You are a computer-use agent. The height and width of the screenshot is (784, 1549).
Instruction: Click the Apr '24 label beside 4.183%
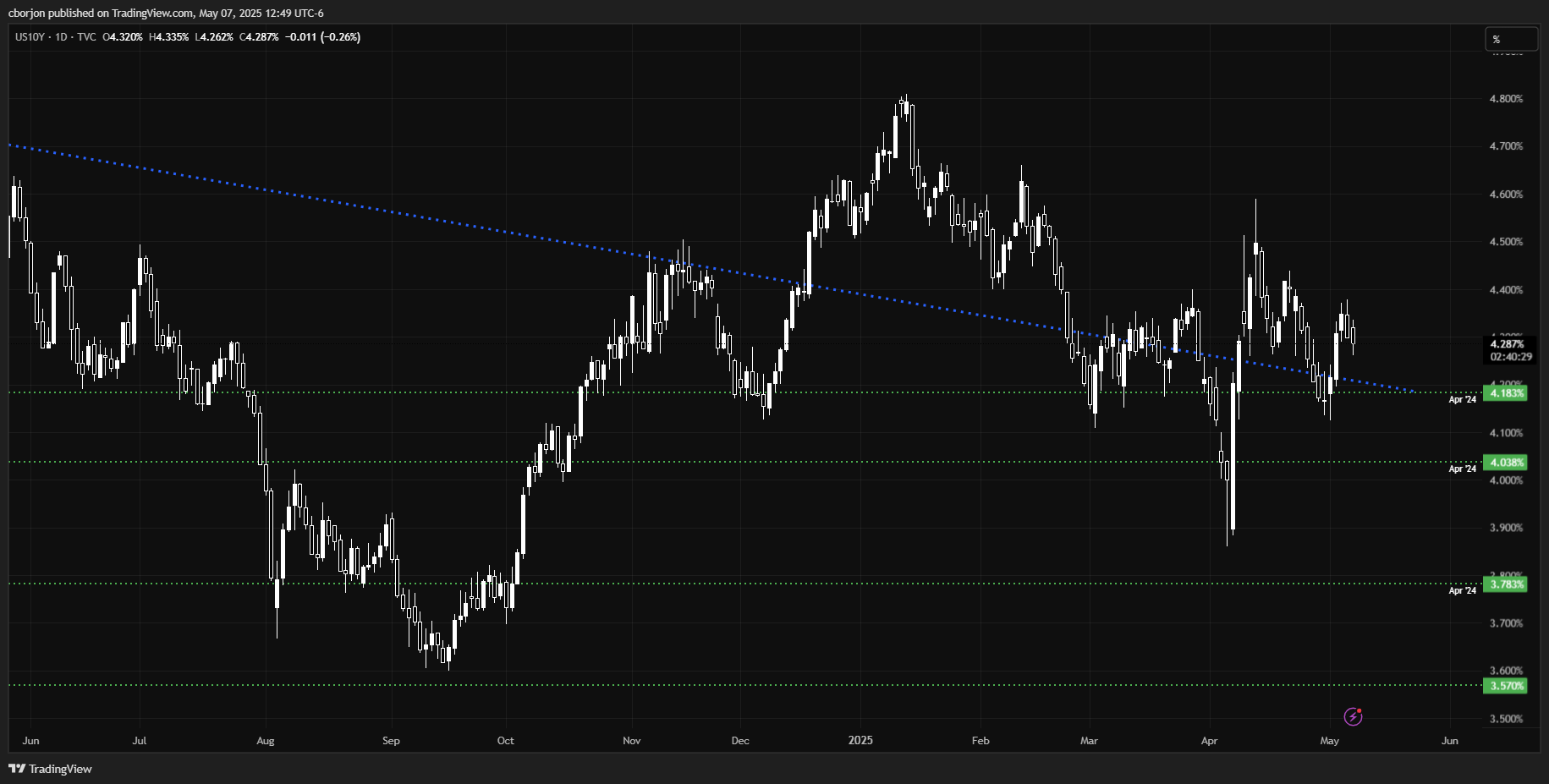click(1462, 399)
